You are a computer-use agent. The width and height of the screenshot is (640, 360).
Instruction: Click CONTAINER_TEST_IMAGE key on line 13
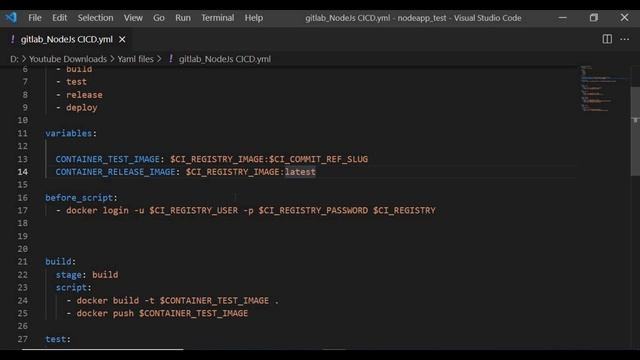pyautogui.click(x=107, y=159)
